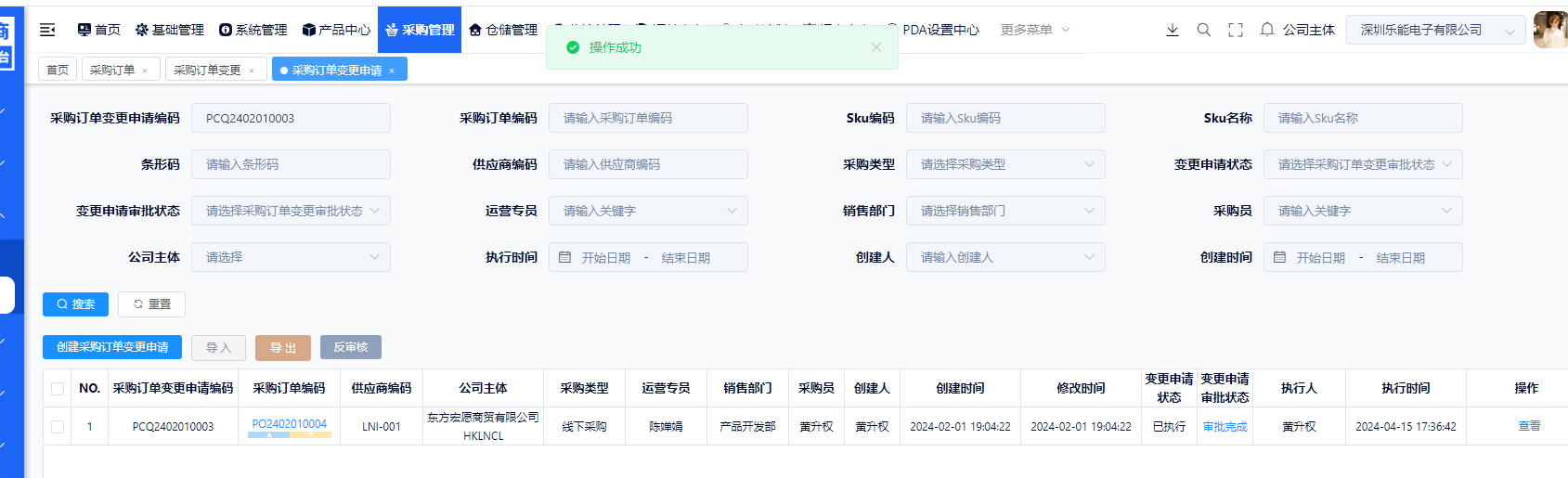Open notifications bell icon
The image size is (1568, 478).
(1267, 30)
